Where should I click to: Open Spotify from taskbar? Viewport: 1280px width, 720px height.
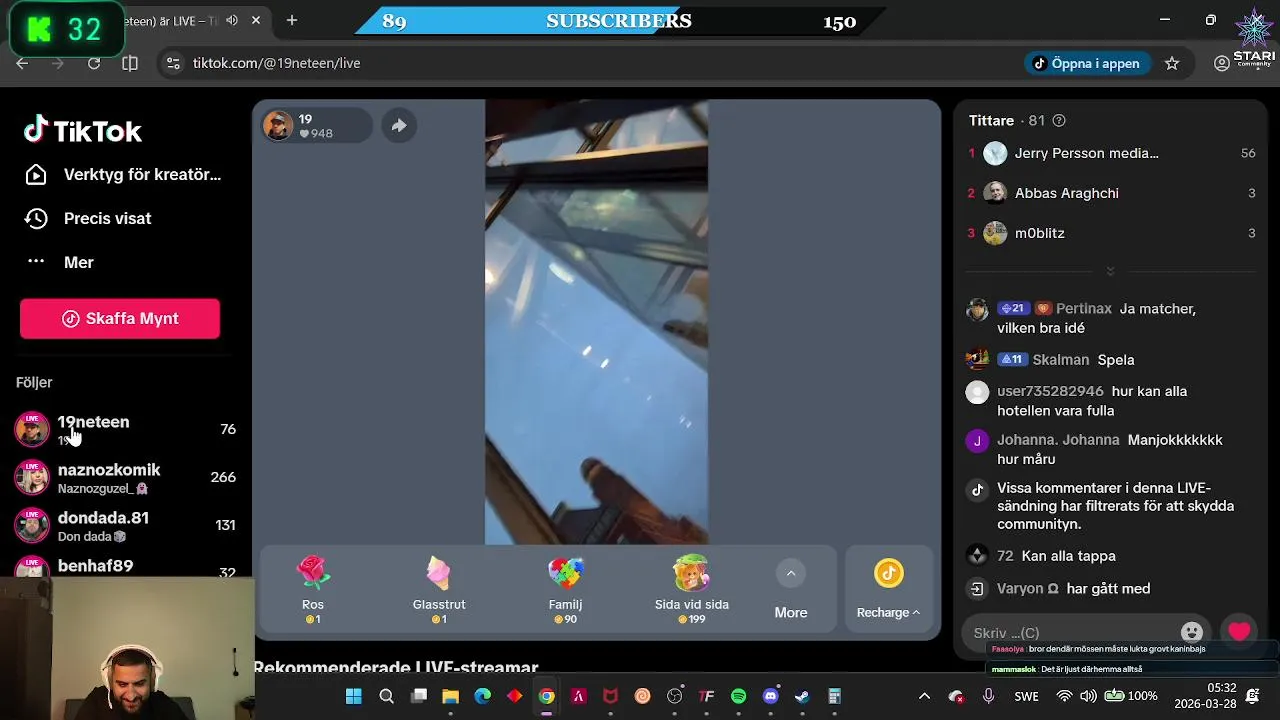(738, 696)
